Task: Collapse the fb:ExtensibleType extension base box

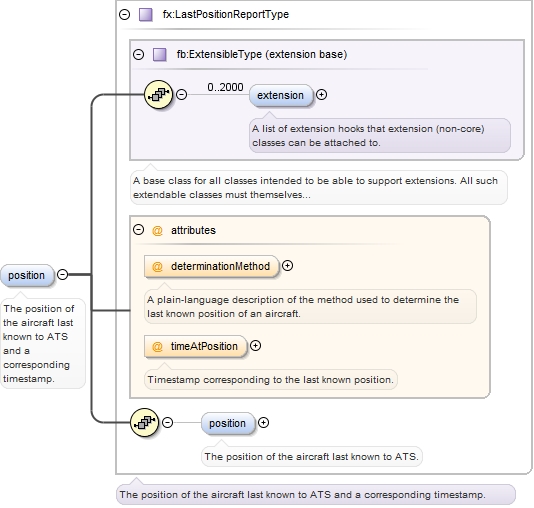Action: coord(138,54)
